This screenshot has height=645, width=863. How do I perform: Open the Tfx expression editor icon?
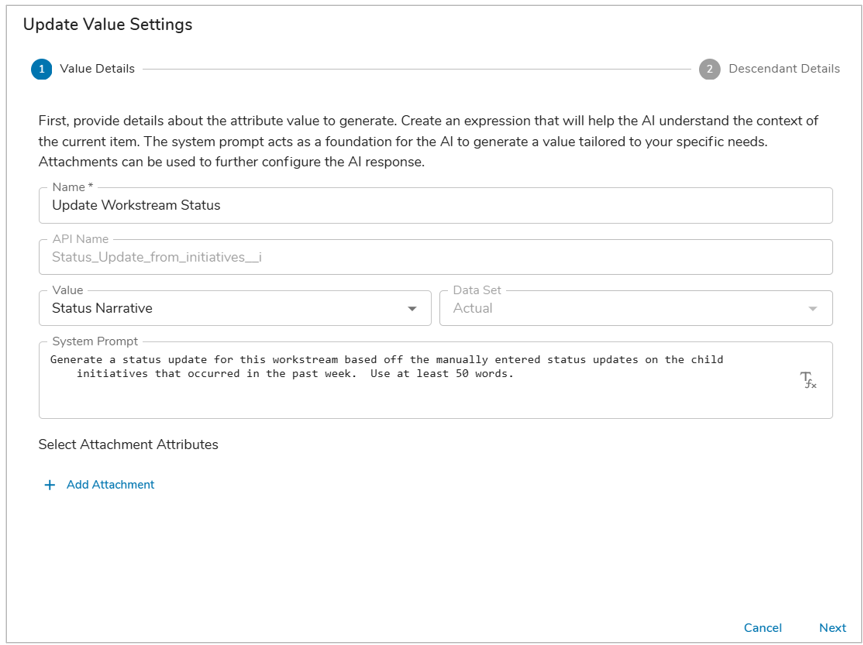click(x=808, y=380)
